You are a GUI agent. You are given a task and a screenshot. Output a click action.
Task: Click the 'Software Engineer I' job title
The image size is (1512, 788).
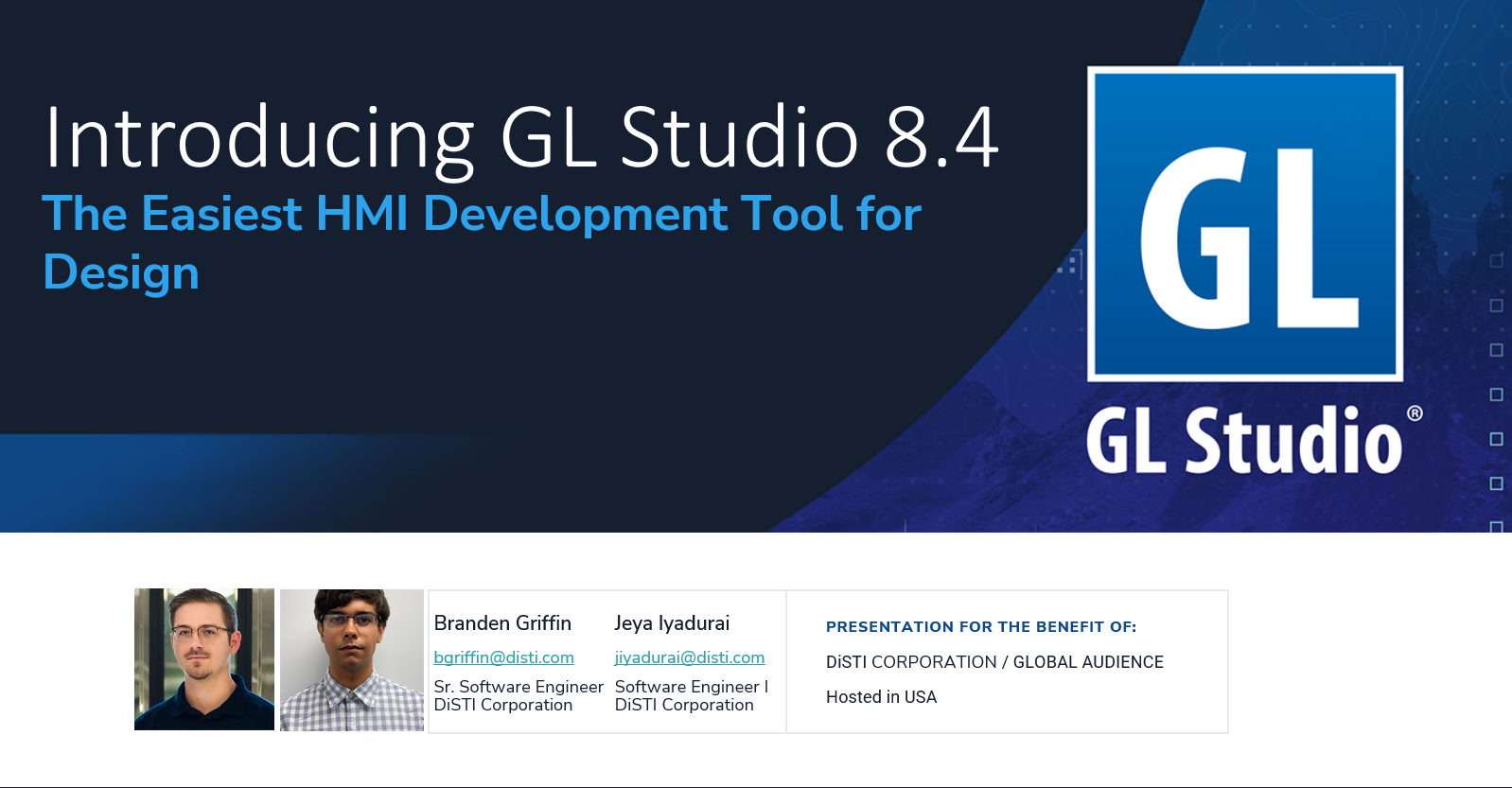click(x=692, y=687)
